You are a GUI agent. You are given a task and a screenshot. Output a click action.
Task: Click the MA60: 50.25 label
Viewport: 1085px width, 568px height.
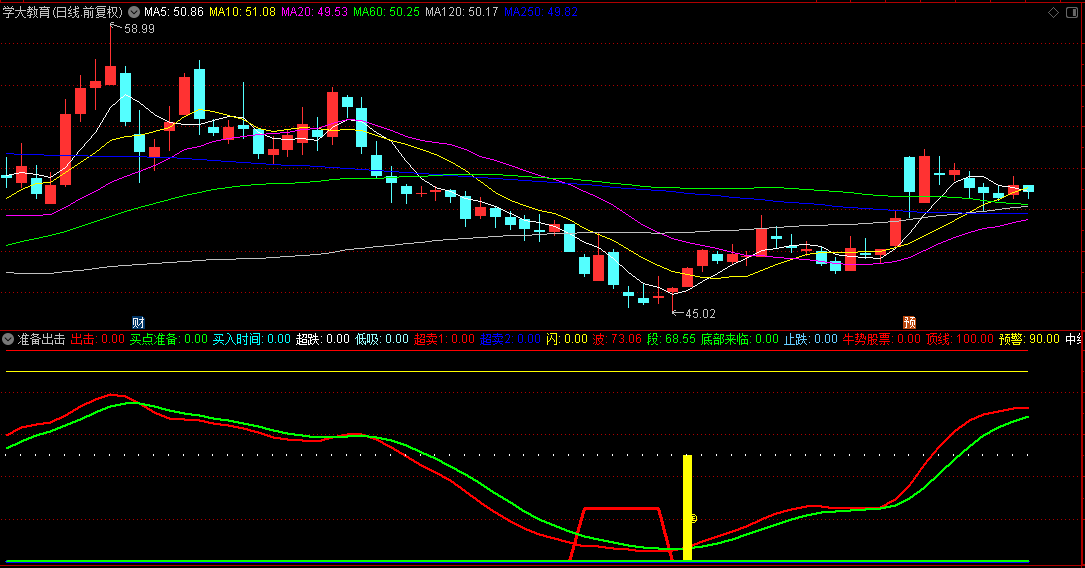386,12
